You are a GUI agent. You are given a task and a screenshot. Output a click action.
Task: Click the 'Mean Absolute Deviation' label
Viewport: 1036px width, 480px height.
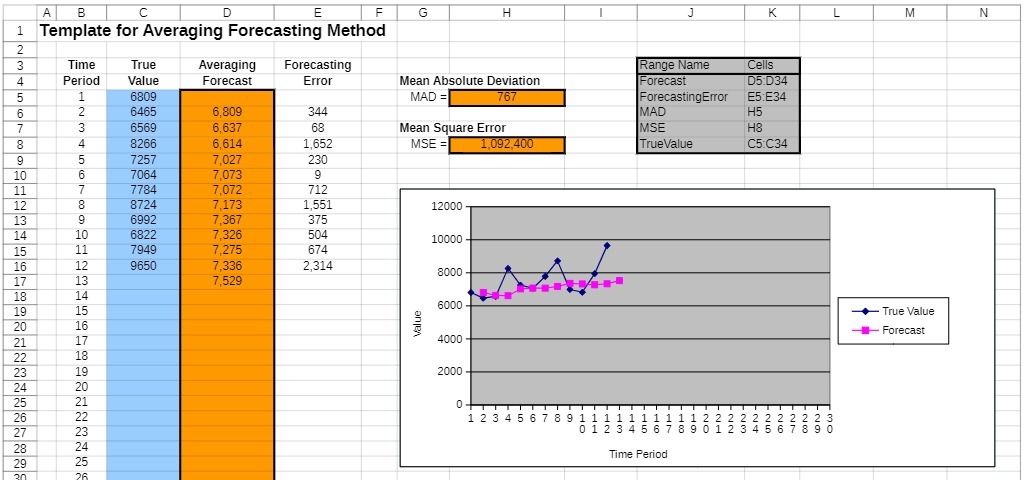pyautogui.click(x=470, y=81)
